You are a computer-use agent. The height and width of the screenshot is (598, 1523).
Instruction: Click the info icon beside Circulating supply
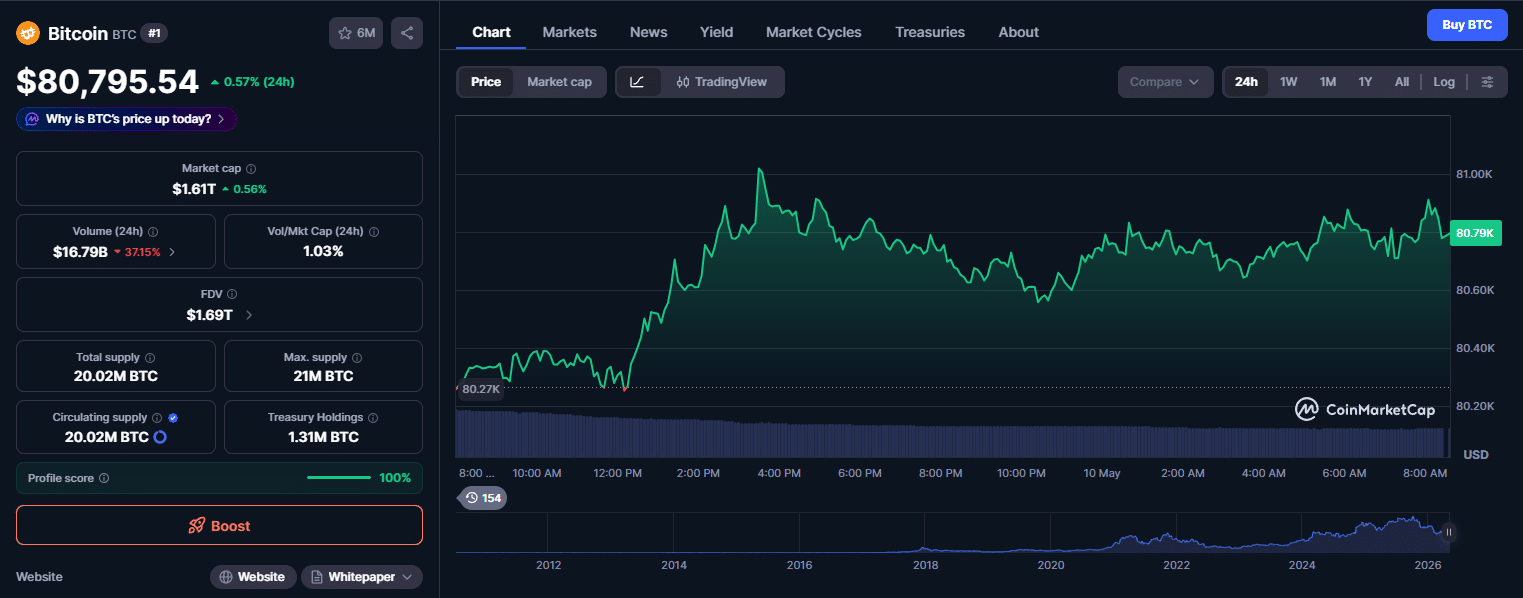157,417
